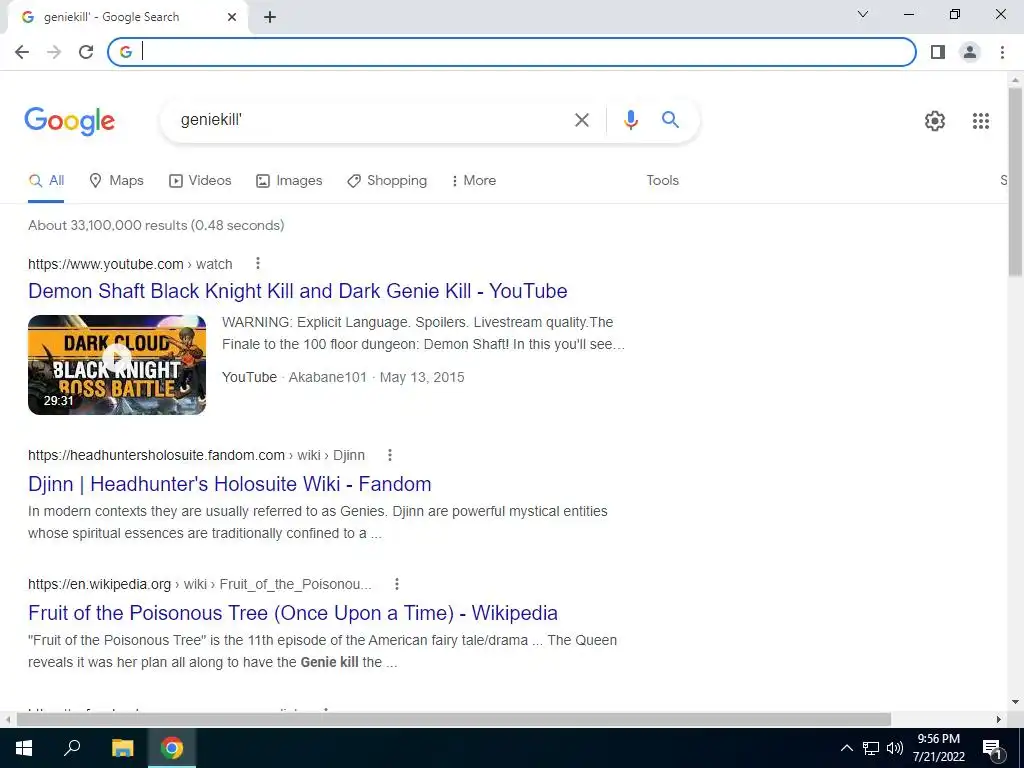This screenshot has width=1024, height=768.
Task: Click in the Chrome address bar
Action: pyautogui.click(x=511, y=52)
